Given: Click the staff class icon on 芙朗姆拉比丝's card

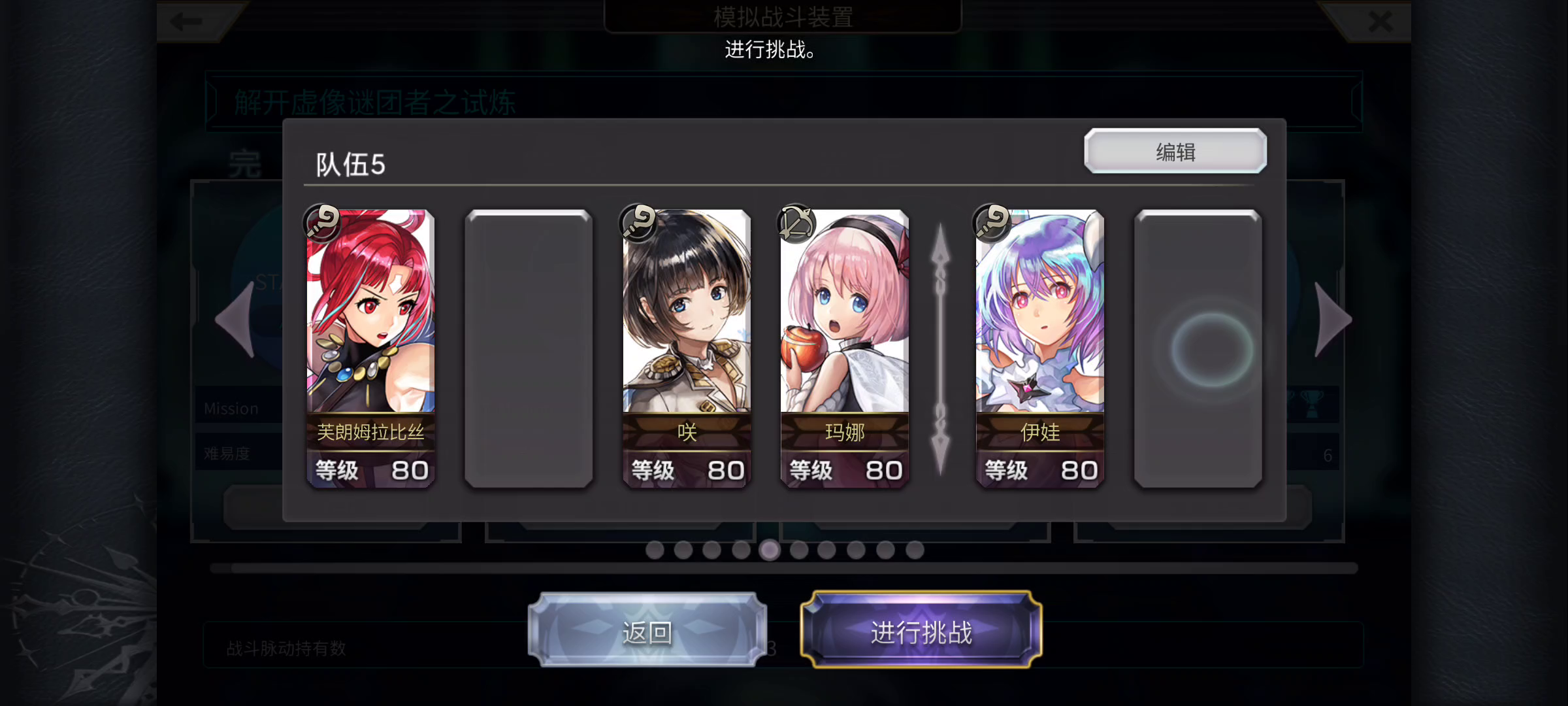Looking at the screenshot, I should point(322,222).
